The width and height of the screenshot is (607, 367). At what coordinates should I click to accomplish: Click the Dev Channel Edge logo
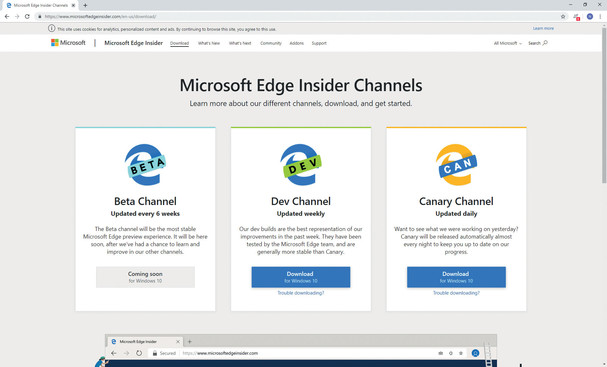(x=301, y=165)
